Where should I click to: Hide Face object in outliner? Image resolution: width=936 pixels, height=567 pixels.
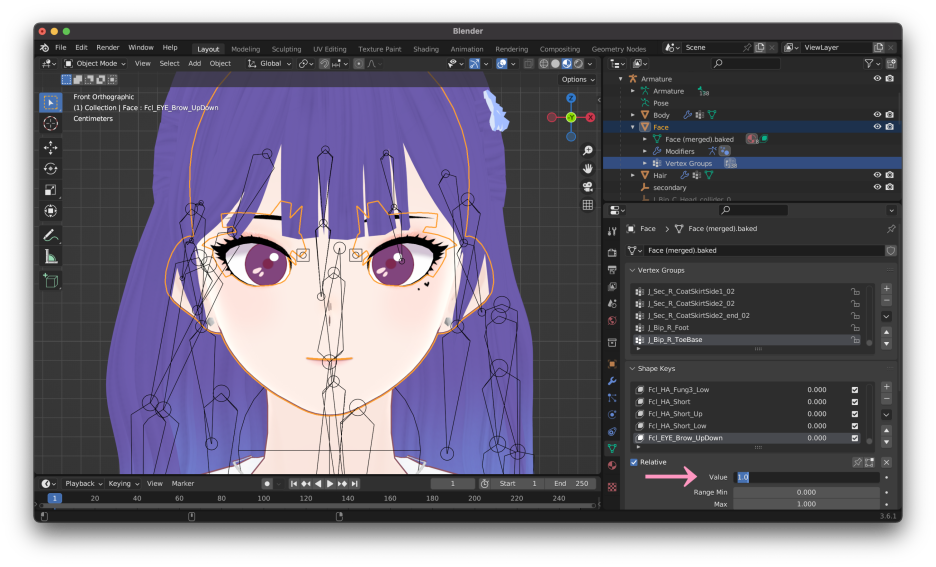point(877,127)
